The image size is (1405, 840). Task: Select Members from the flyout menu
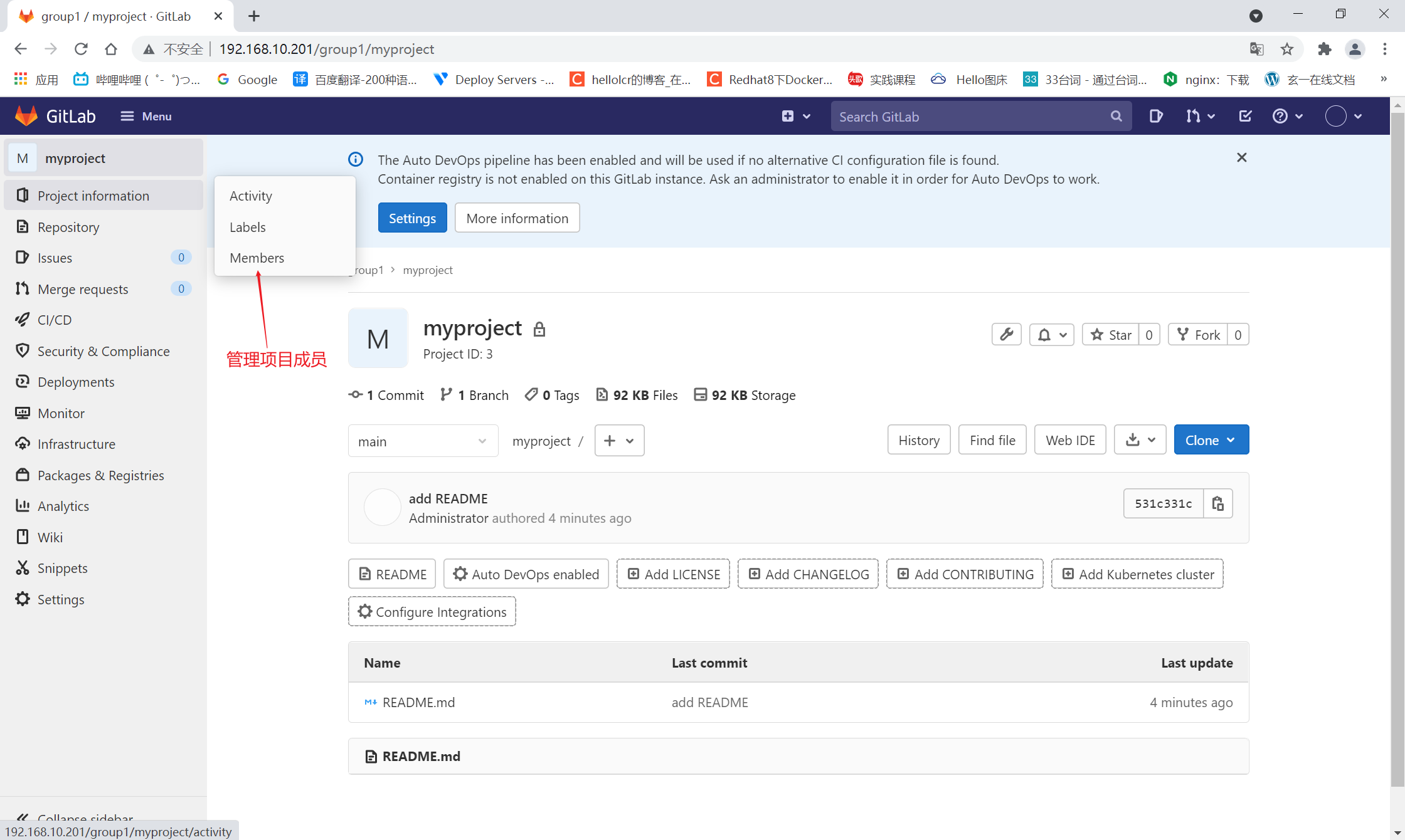coord(257,258)
